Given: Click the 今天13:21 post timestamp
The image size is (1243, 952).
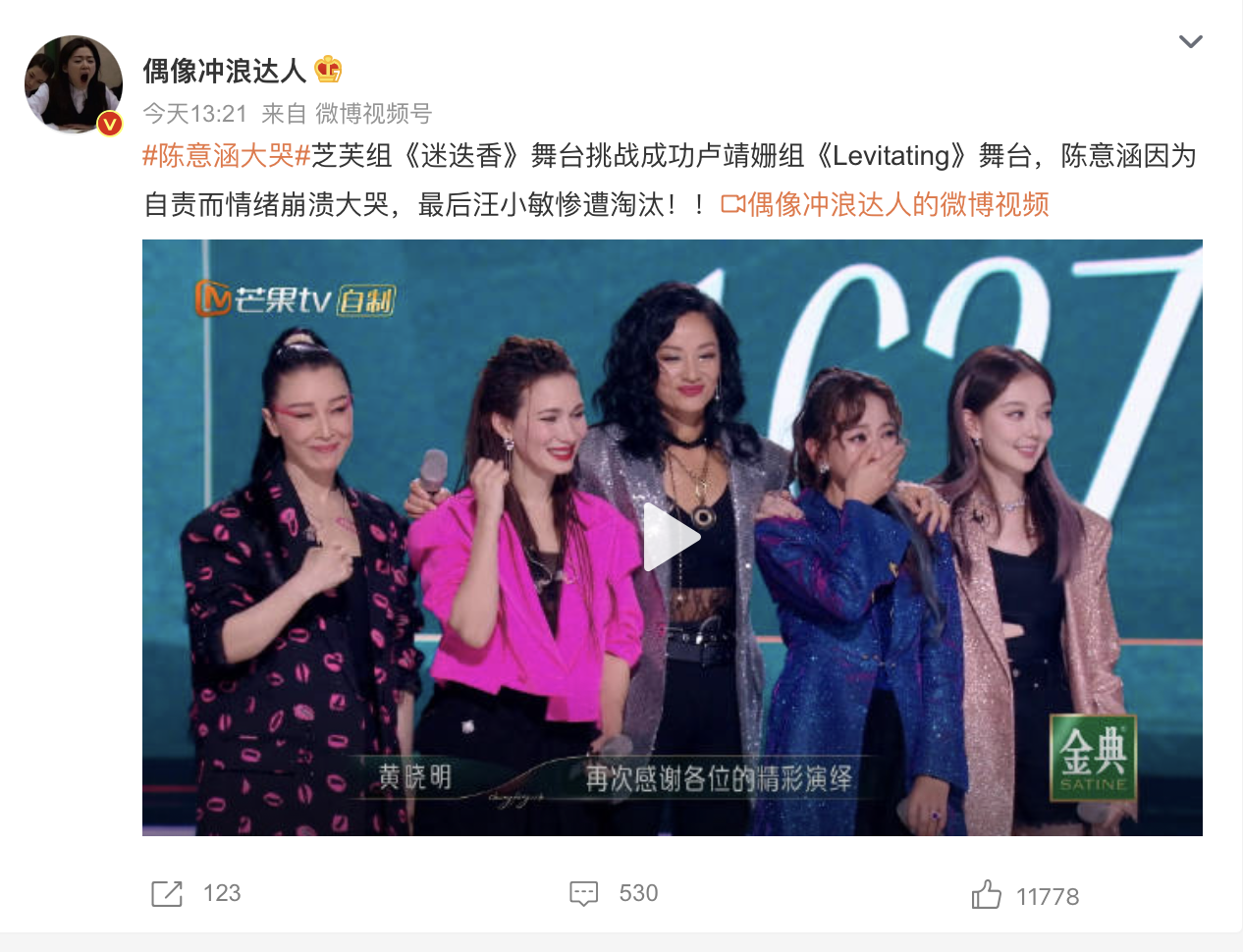Looking at the screenshot, I should pyautogui.click(x=194, y=114).
